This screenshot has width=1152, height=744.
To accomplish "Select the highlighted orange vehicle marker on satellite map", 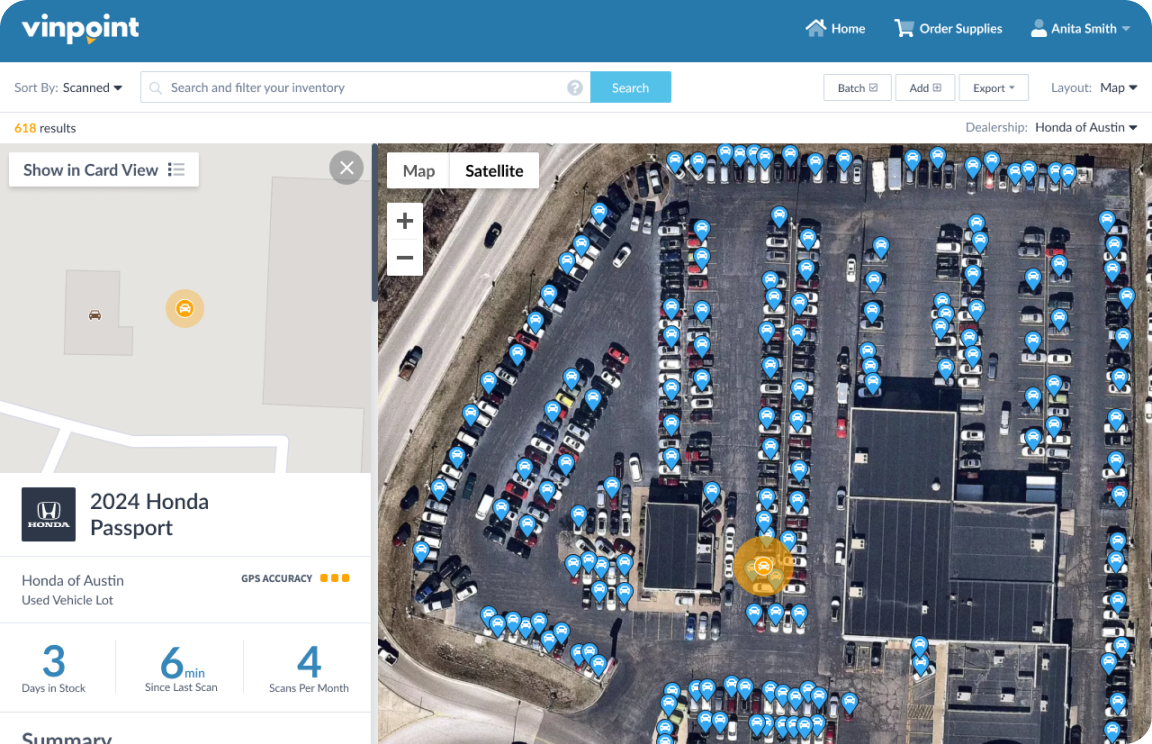I will pos(763,567).
